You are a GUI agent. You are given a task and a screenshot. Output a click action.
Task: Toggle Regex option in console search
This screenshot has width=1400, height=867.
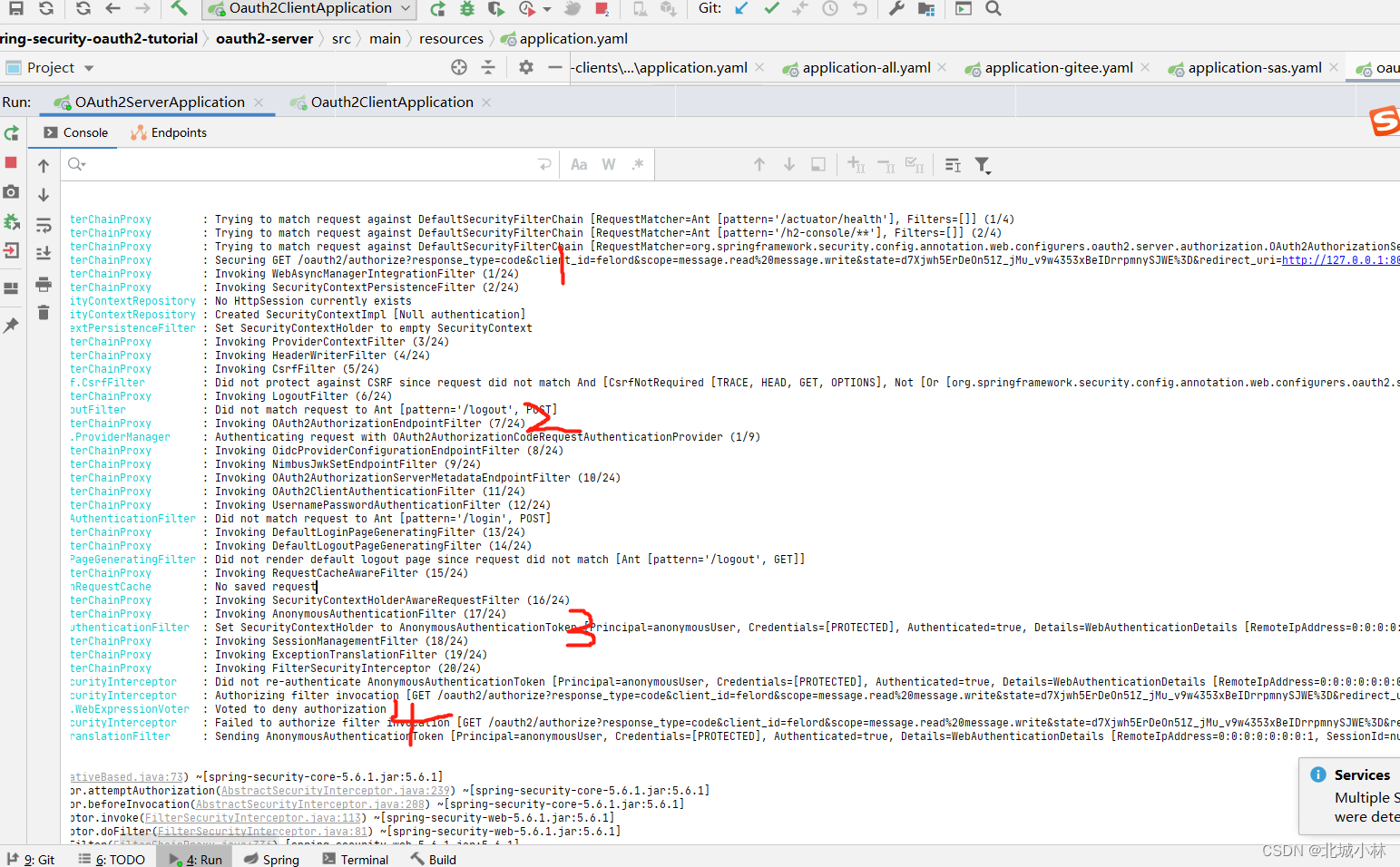click(638, 164)
